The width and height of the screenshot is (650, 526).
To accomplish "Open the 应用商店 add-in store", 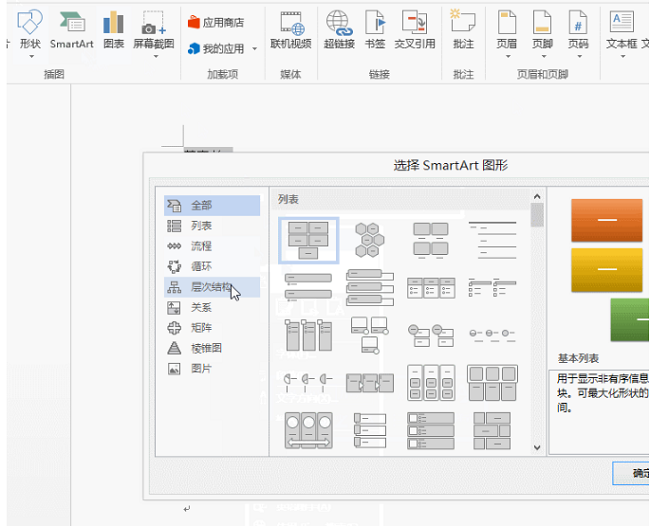I will point(216,22).
